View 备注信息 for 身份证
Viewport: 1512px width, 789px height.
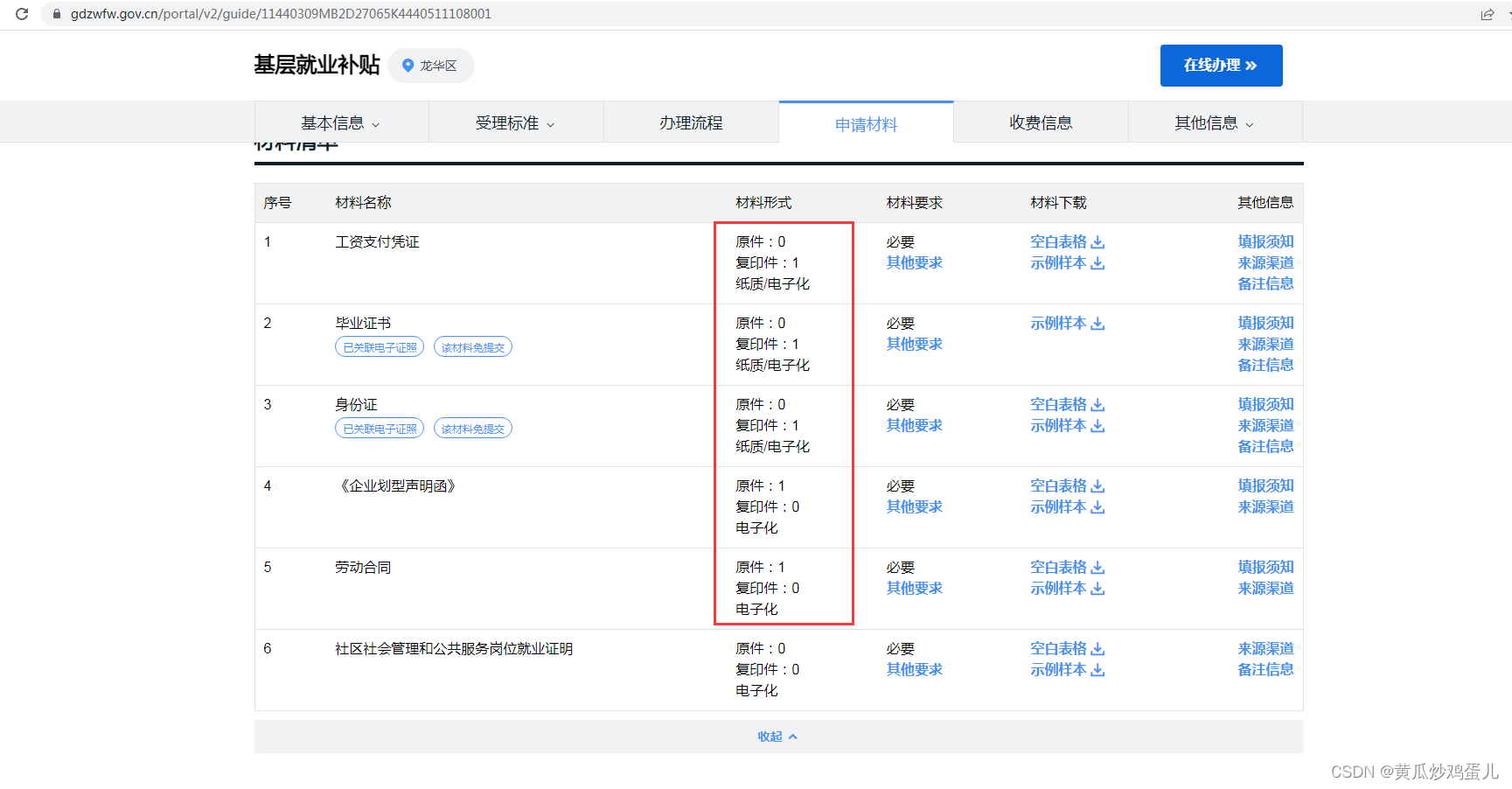[1265, 446]
